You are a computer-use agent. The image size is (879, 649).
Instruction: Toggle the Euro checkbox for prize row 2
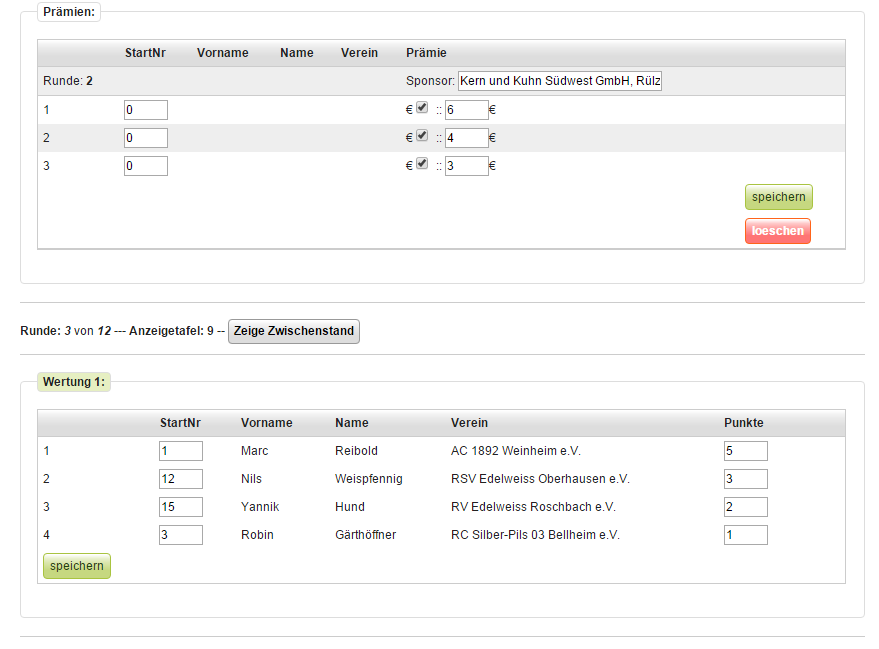click(422, 136)
